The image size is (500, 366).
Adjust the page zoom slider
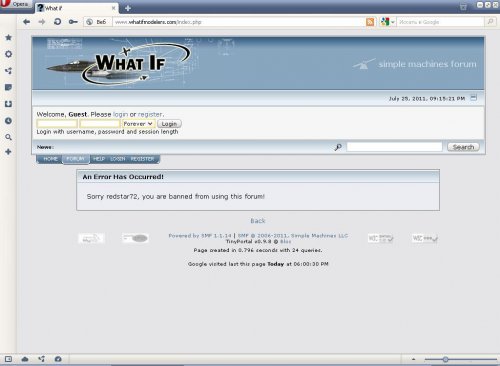point(461,359)
